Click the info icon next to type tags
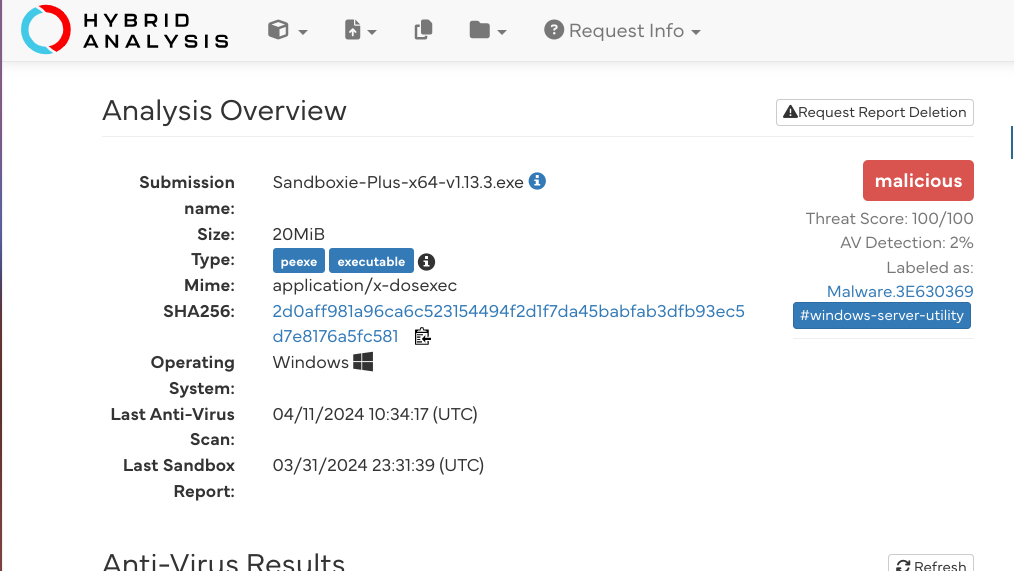 point(426,261)
